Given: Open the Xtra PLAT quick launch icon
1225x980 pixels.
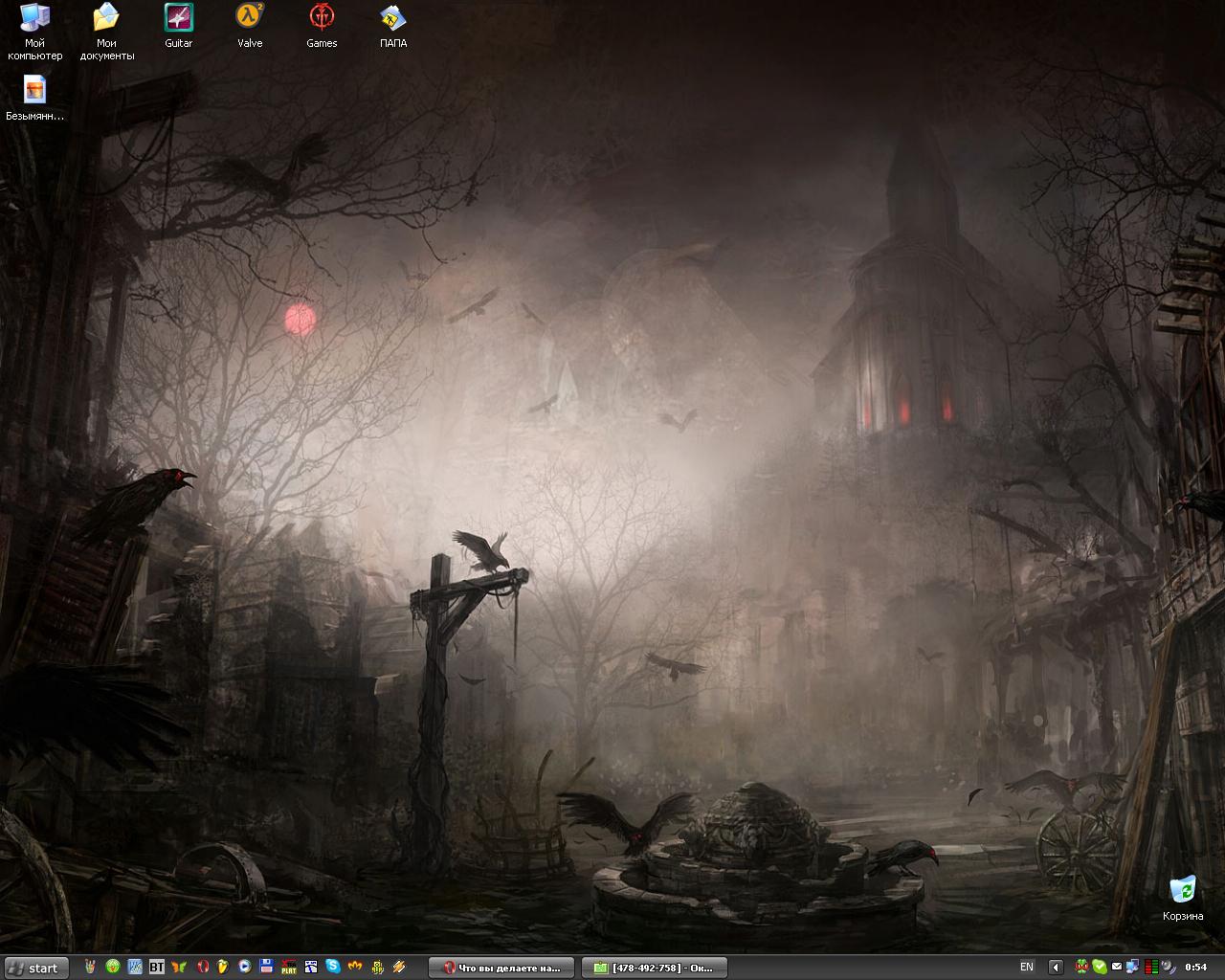Looking at the screenshot, I should click(289, 967).
